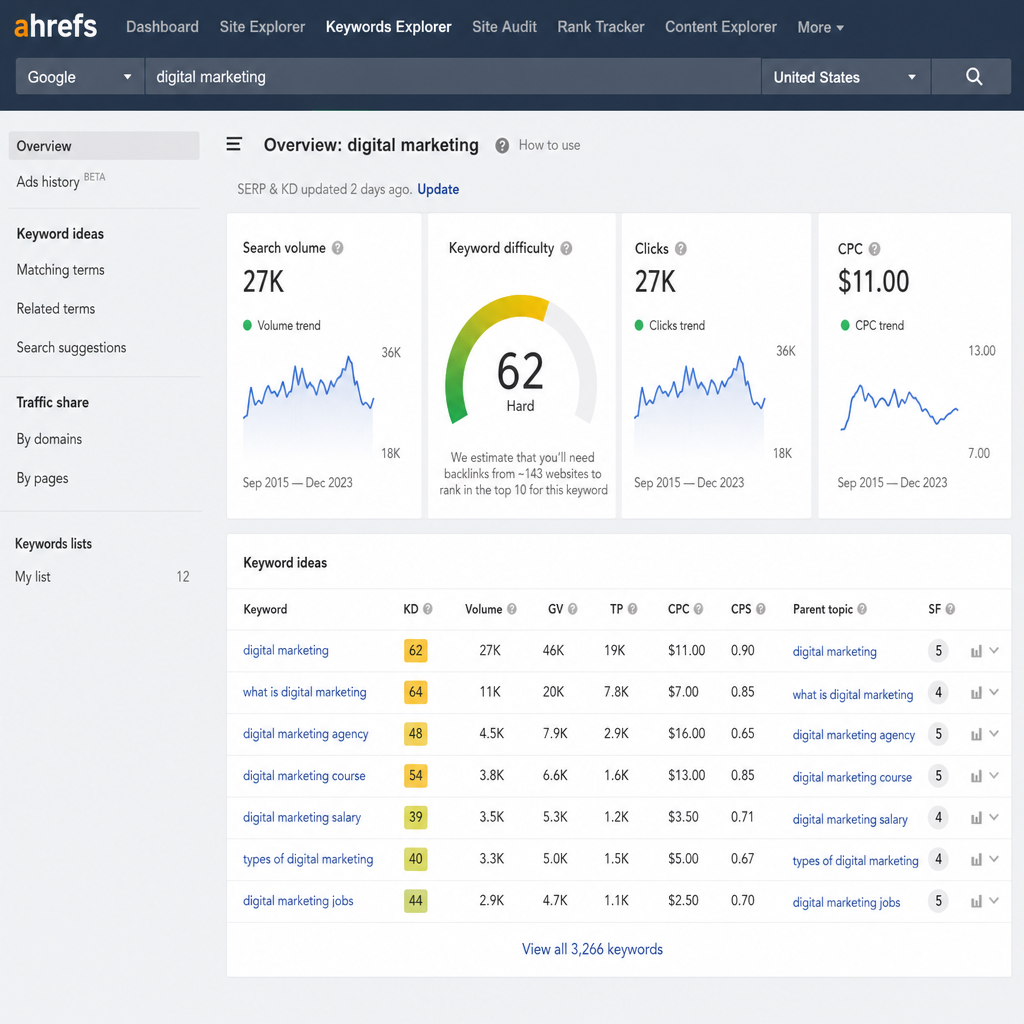Click the keyword search input field
This screenshot has height=1024, width=1024.
coord(453,76)
